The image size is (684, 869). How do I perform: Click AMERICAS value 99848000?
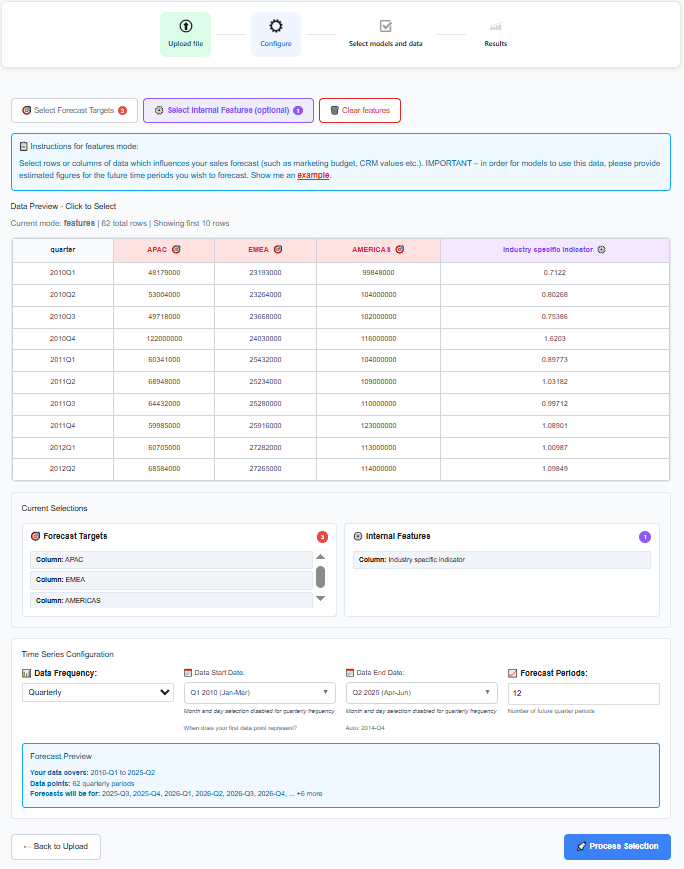(x=379, y=273)
